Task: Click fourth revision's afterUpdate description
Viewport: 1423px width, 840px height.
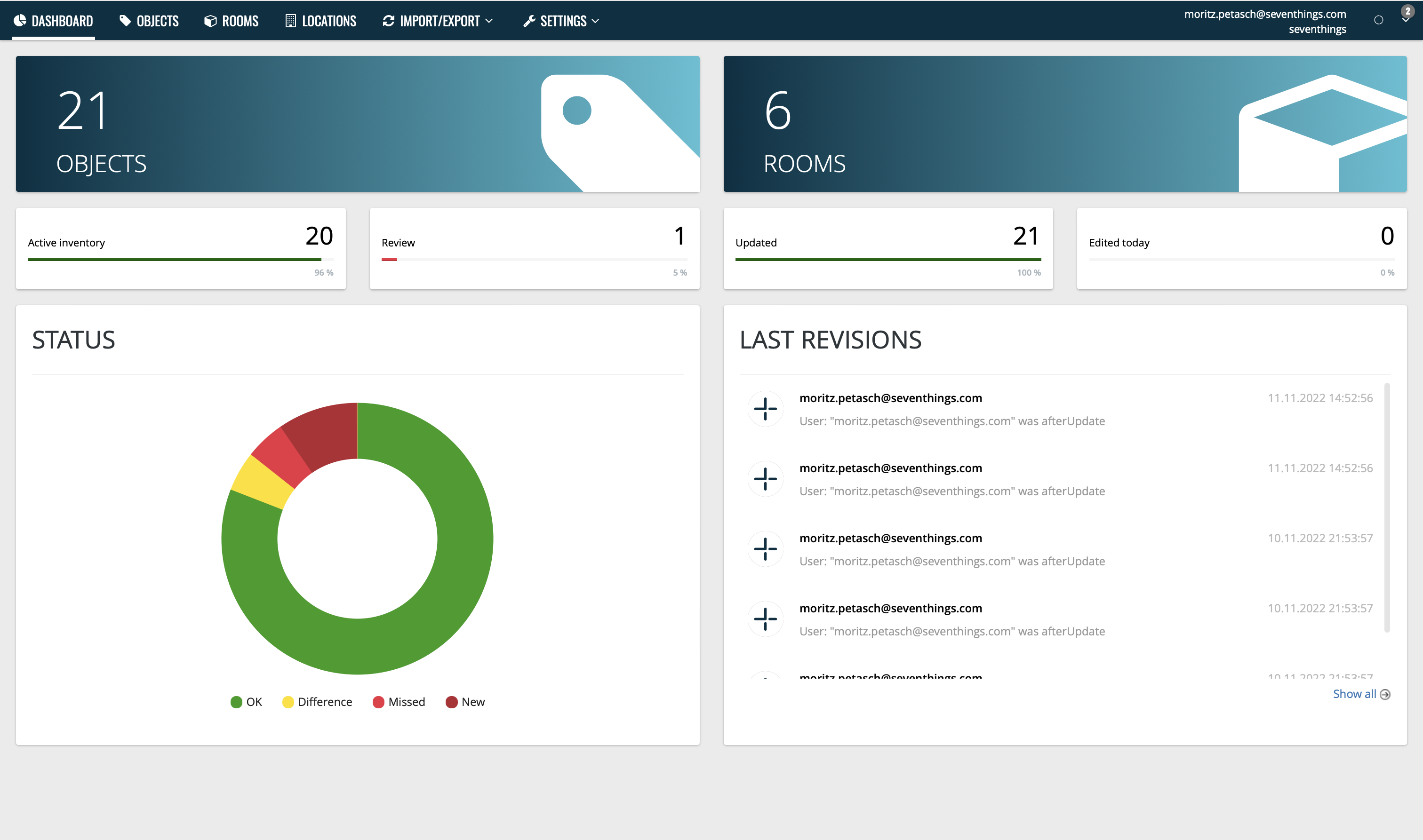Action: pyautogui.click(x=952, y=631)
